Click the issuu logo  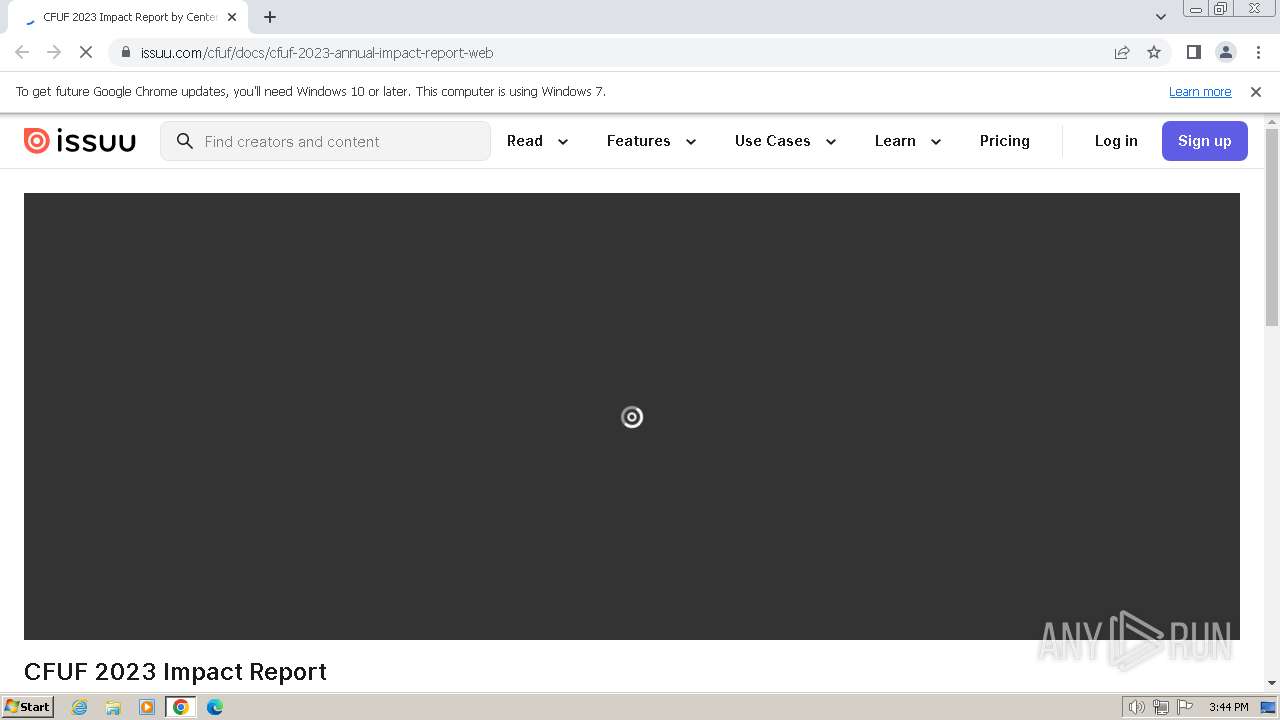click(80, 141)
